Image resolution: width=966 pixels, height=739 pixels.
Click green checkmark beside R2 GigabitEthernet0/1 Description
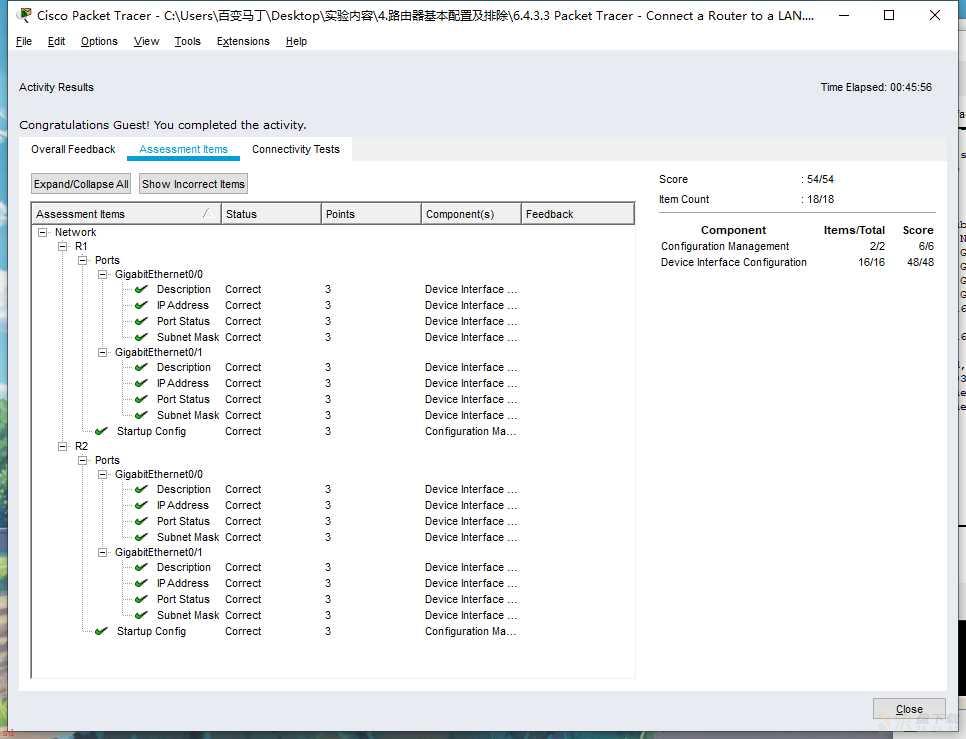pos(141,567)
